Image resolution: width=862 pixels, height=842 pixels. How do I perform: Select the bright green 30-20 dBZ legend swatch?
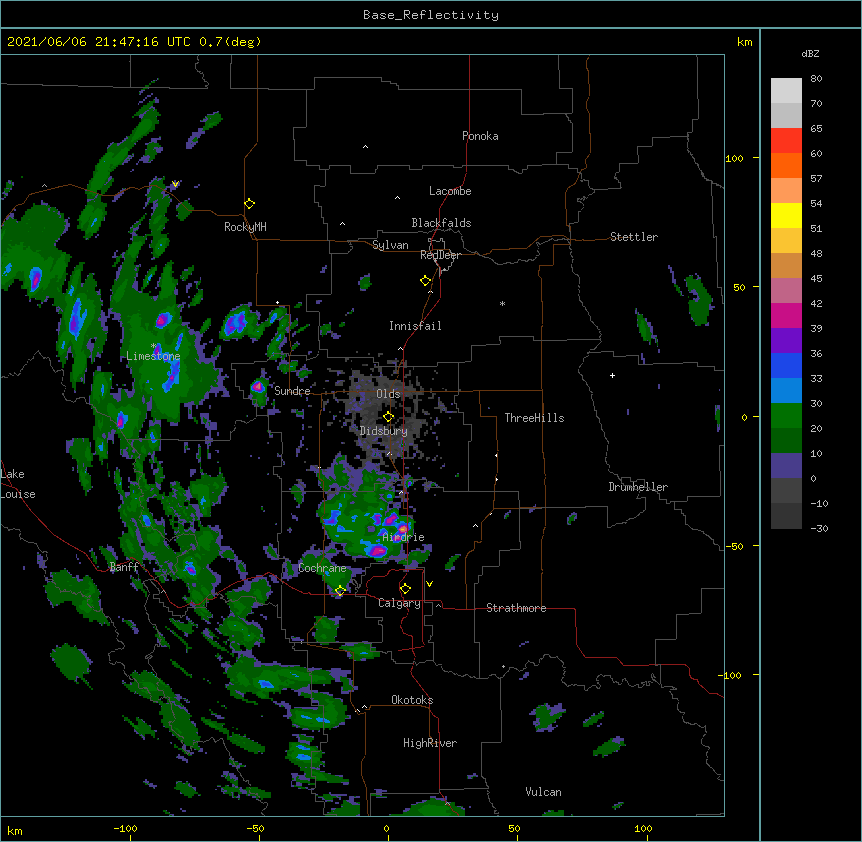click(x=786, y=416)
